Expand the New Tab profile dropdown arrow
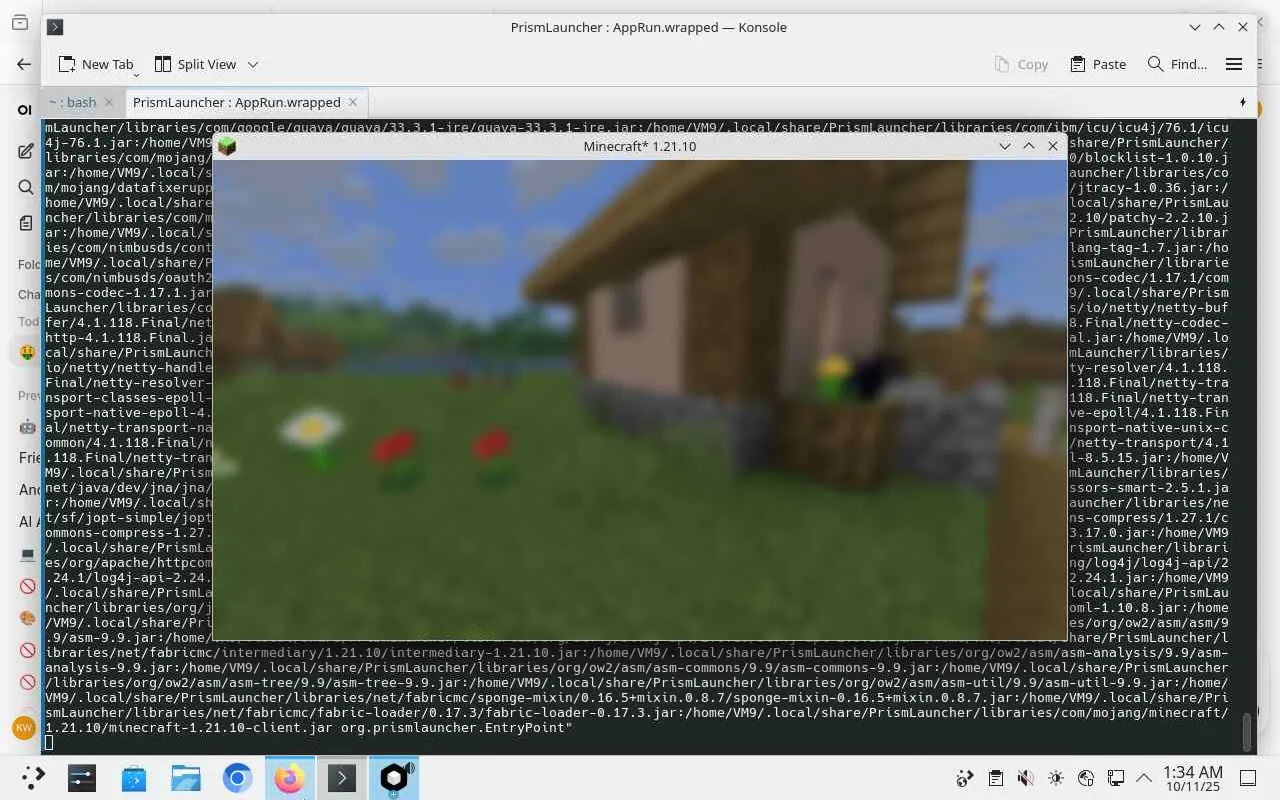The height and width of the screenshot is (800, 1280). (x=136, y=75)
